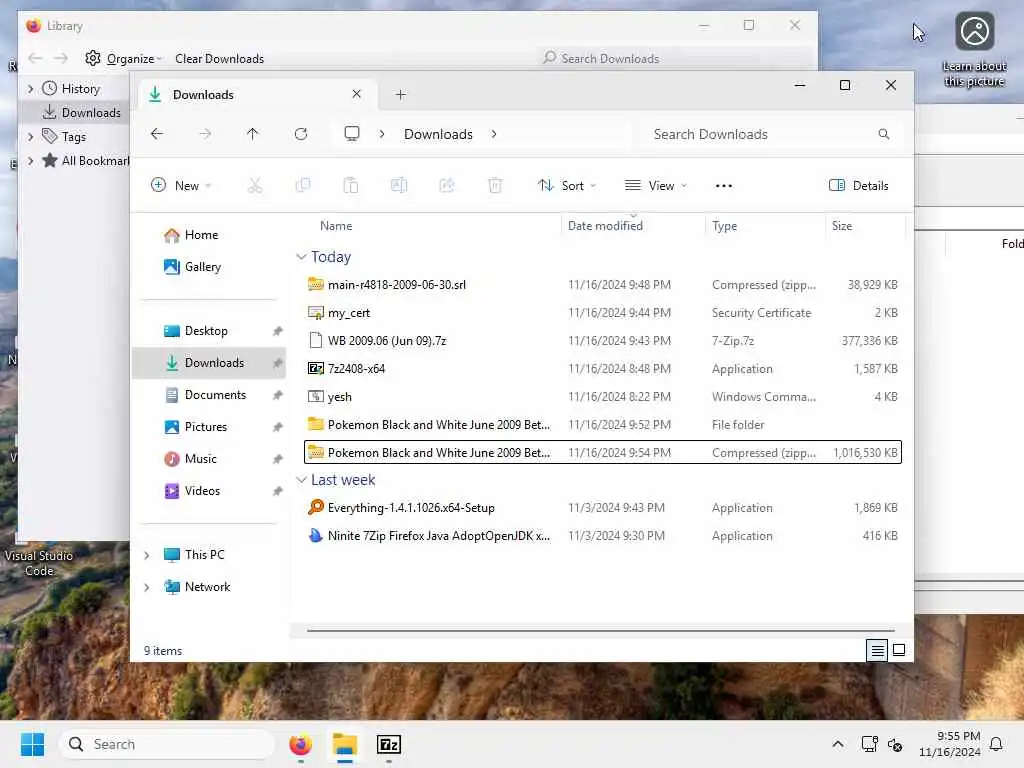The image size is (1024, 768).
Task: Click chevron after Downloads in address bar
Action: [x=494, y=134]
